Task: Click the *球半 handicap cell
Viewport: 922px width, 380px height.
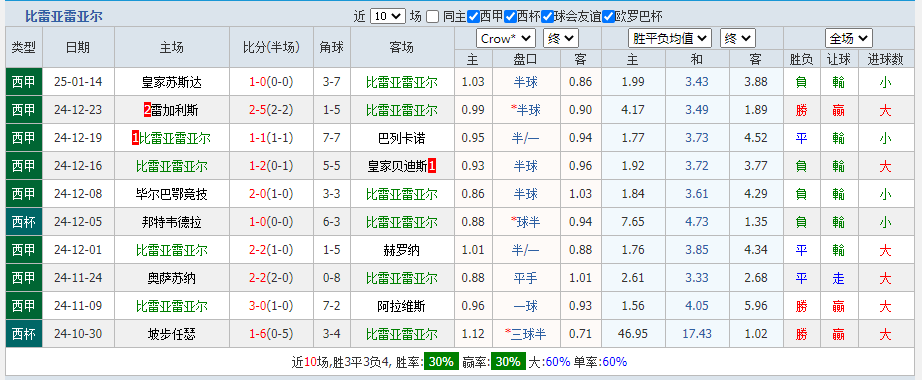Action: coord(526,222)
